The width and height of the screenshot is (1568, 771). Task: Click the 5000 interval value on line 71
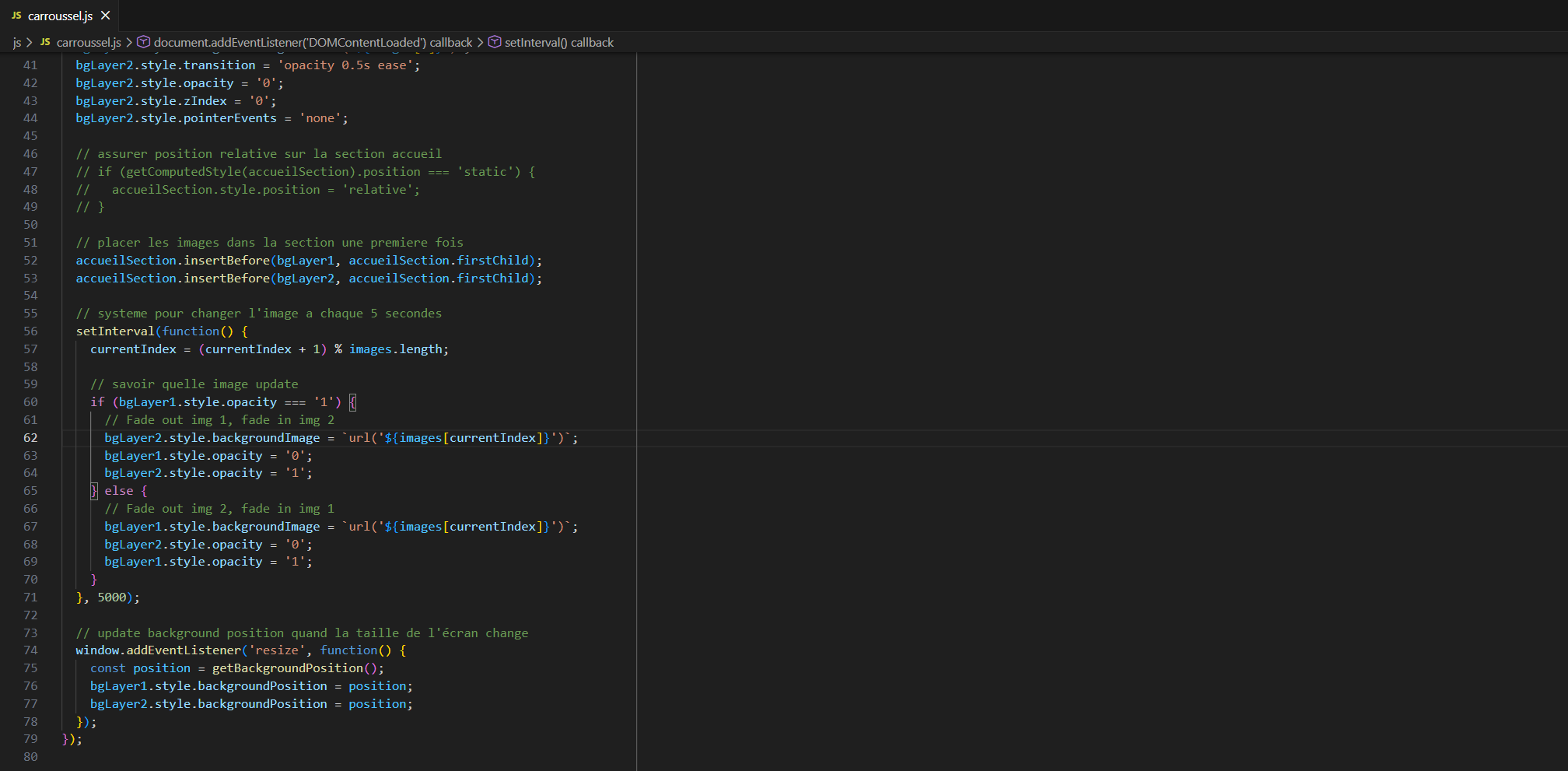[111, 598]
